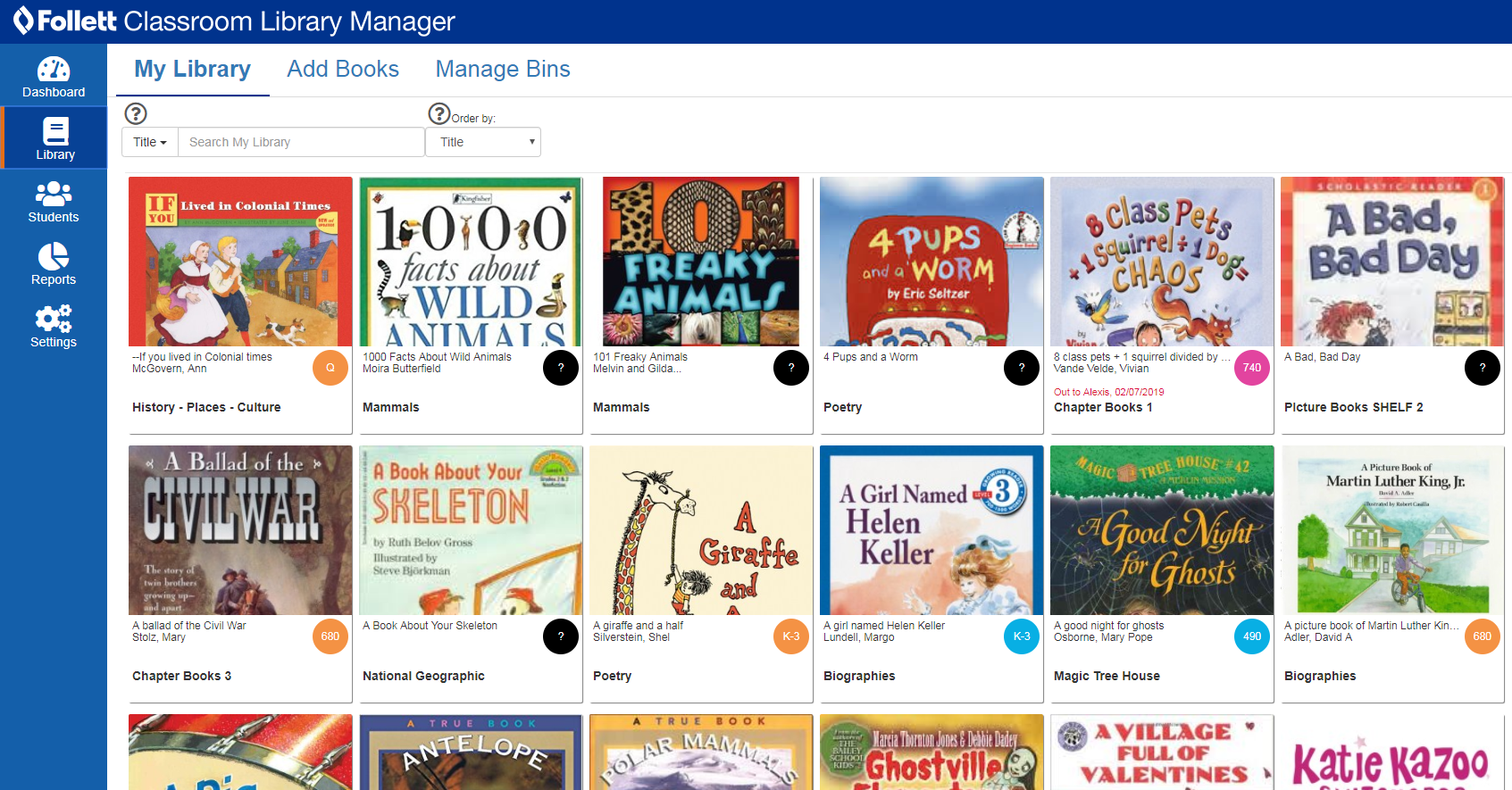Image resolution: width=1512 pixels, height=790 pixels.
Task: Switch to the My Library tab
Action: point(192,69)
